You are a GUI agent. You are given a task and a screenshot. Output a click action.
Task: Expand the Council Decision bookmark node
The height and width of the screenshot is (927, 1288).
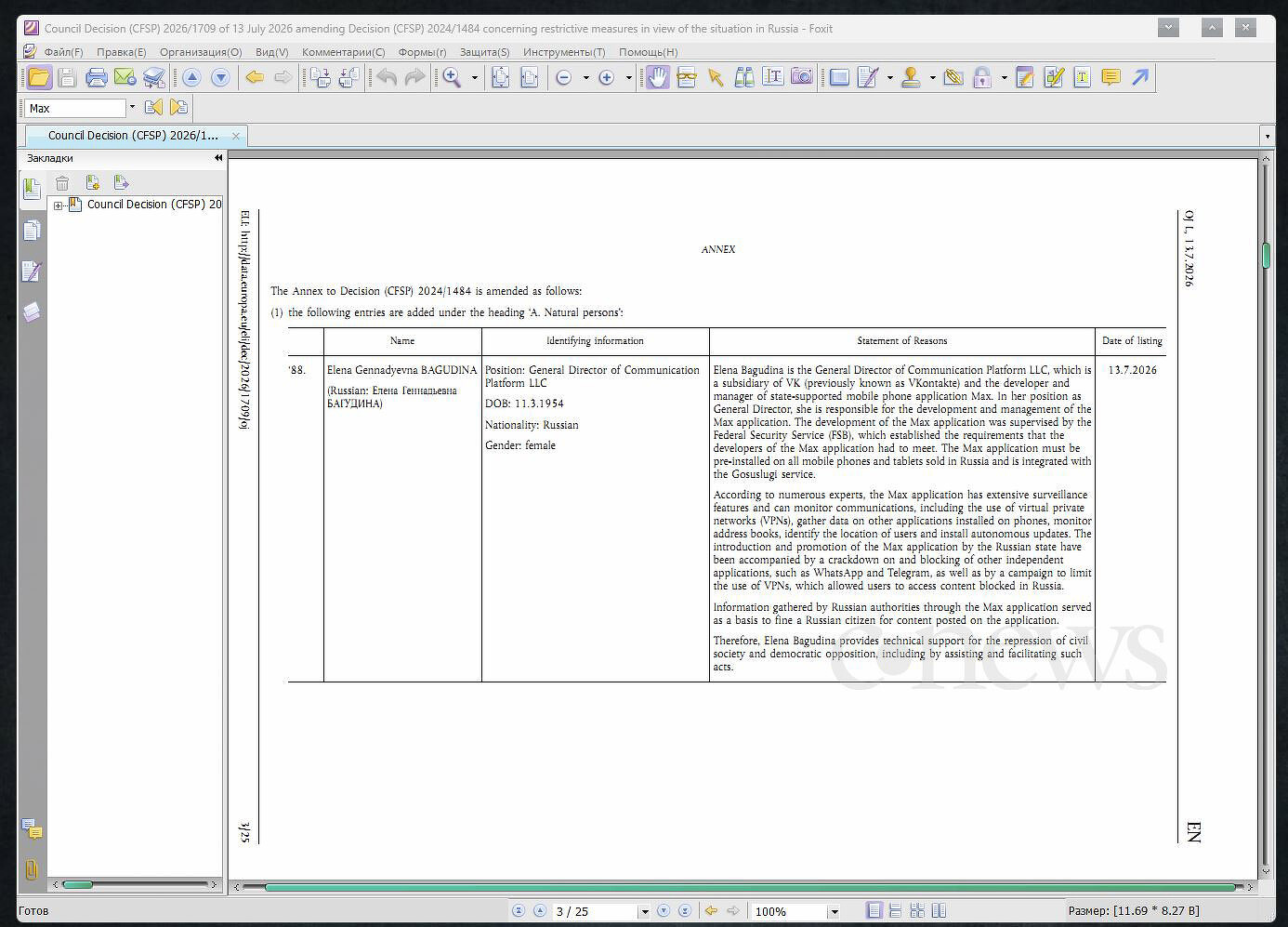[x=59, y=205]
